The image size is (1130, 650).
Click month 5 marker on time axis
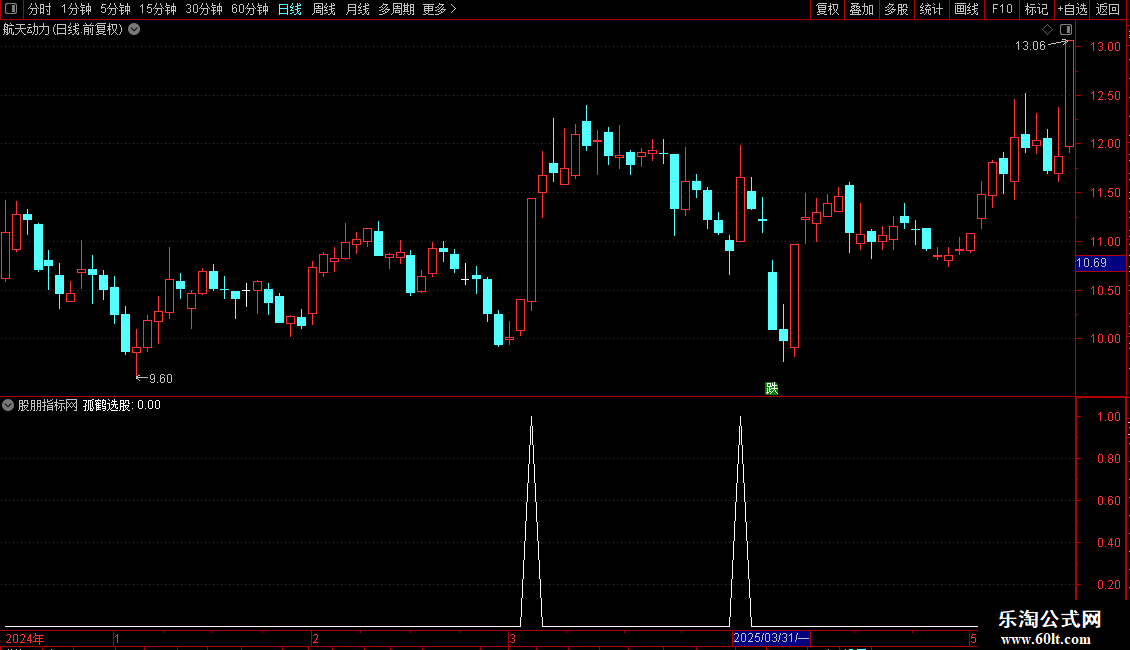pyautogui.click(x=973, y=638)
